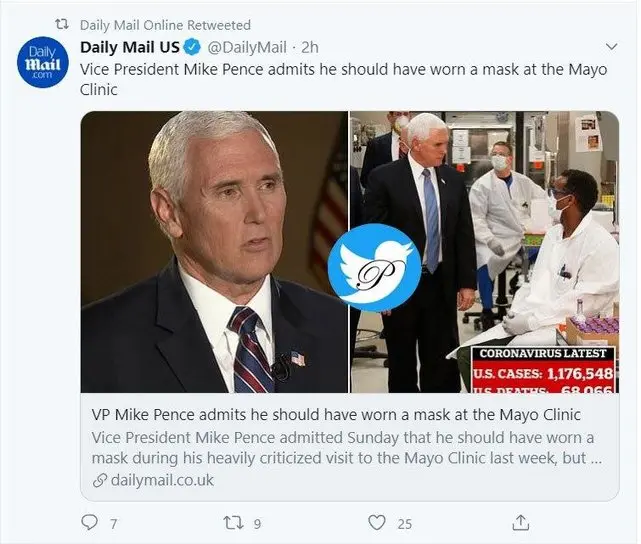The height and width of the screenshot is (544, 641).
Task: Follow the dailymail.co.uk domain link
Action: (160, 481)
